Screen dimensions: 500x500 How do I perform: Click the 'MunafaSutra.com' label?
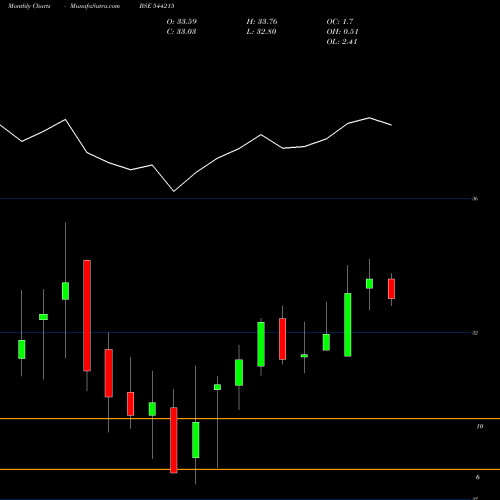pyautogui.click(x=95, y=6)
